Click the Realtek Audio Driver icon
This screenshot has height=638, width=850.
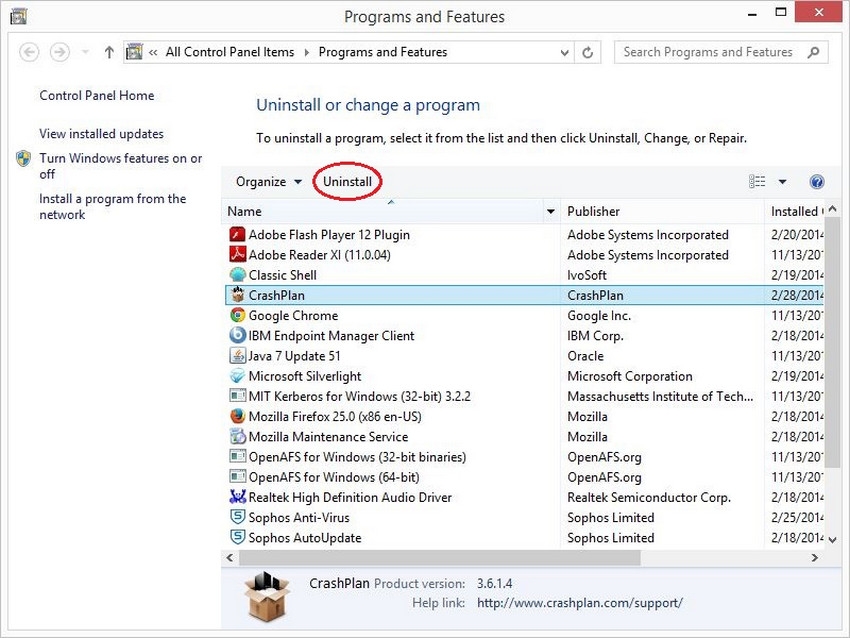pyautogui.click(x=237, y=497)
